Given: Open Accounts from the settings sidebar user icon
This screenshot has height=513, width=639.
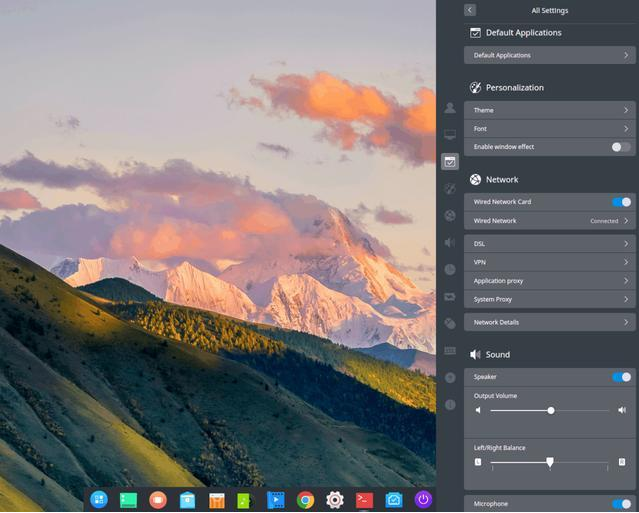Looking at the screenshot, I should click(450, 107).
